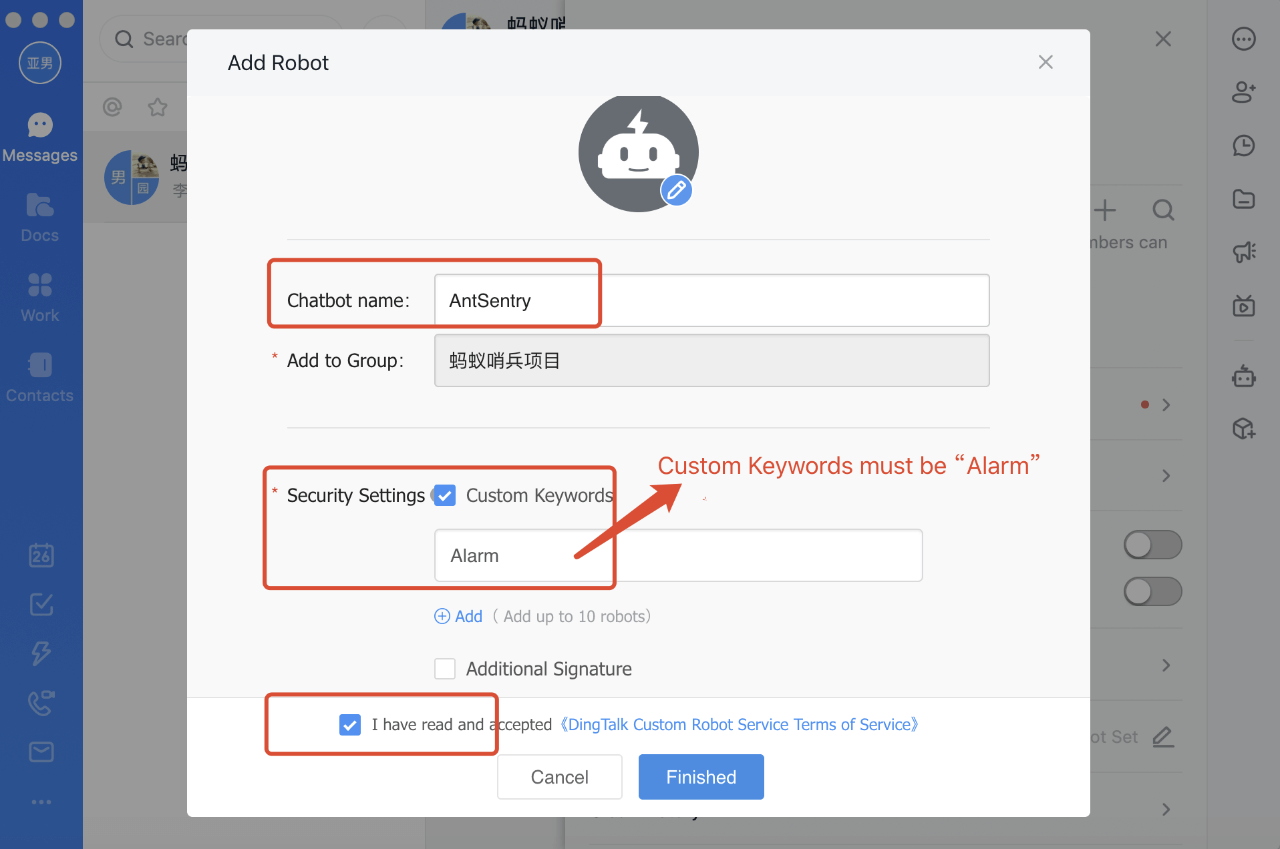This screenshot has width=1280, height=849.
Task: Click the star favorites filter icon
Action: (157, 107)
